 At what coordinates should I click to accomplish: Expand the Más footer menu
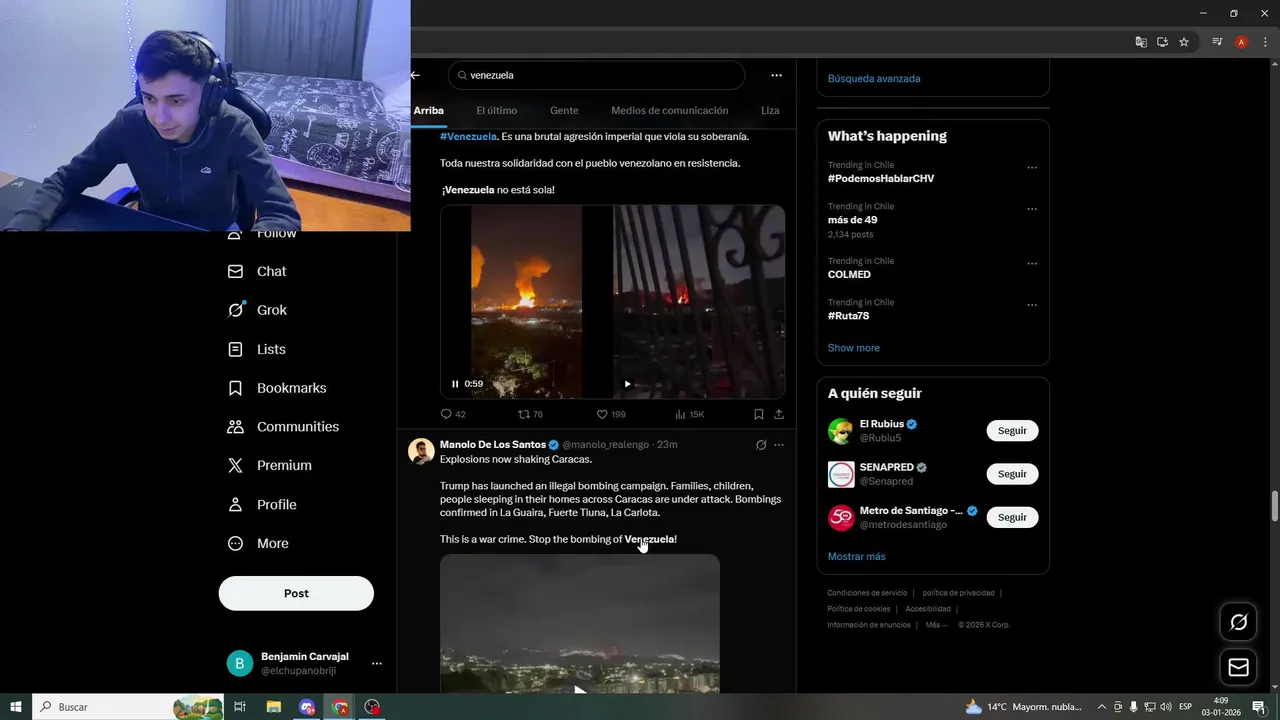point(936,625)
